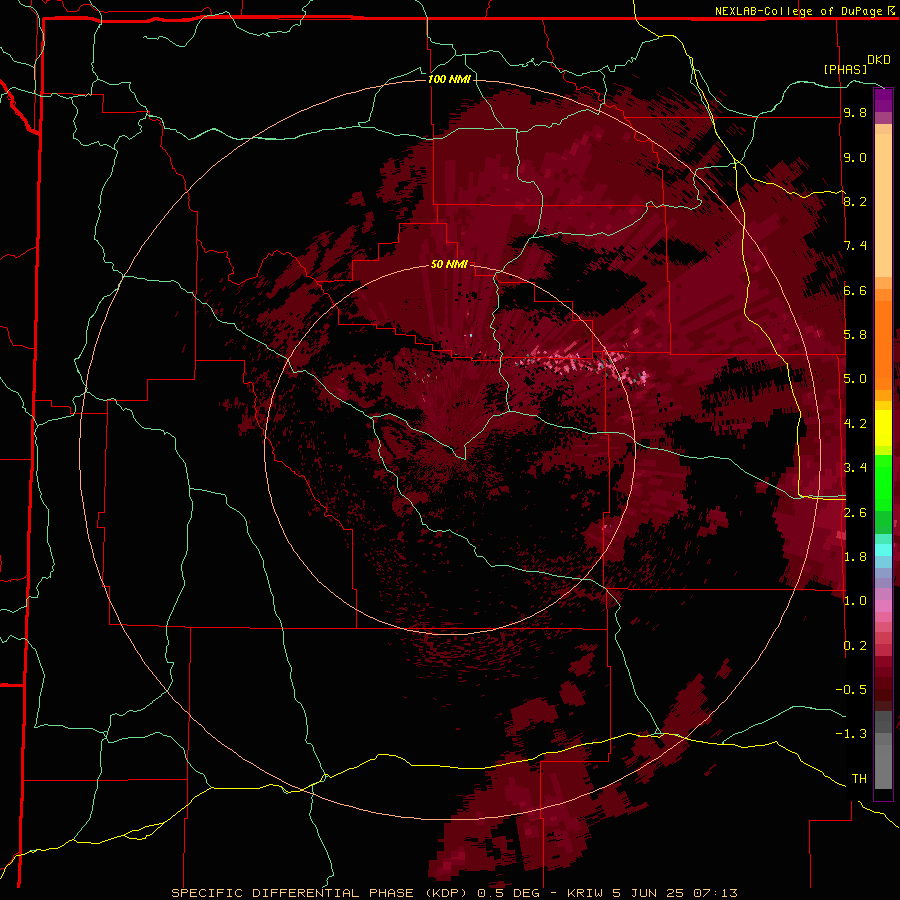Screen dimensions: 900x900
Task: Click the 5.8 value on color scale
Action: 855,335
